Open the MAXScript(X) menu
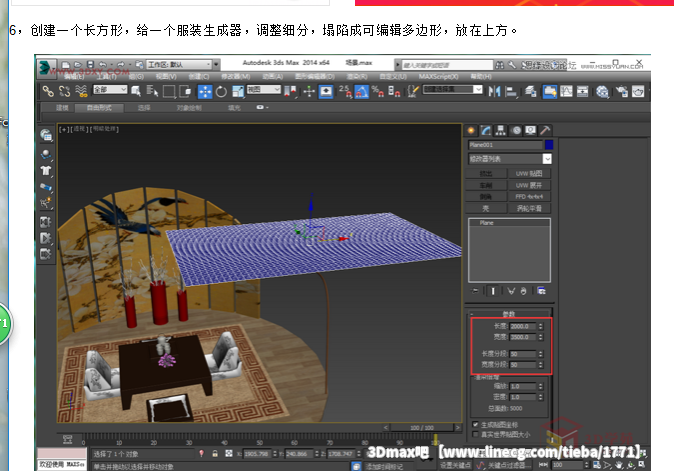 click(x=438, y=76)
